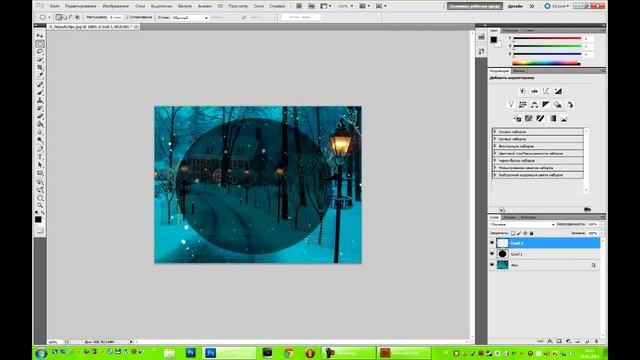Open the Изображение menu
This screenshot has height=360, width=640.
click(116, 6)
